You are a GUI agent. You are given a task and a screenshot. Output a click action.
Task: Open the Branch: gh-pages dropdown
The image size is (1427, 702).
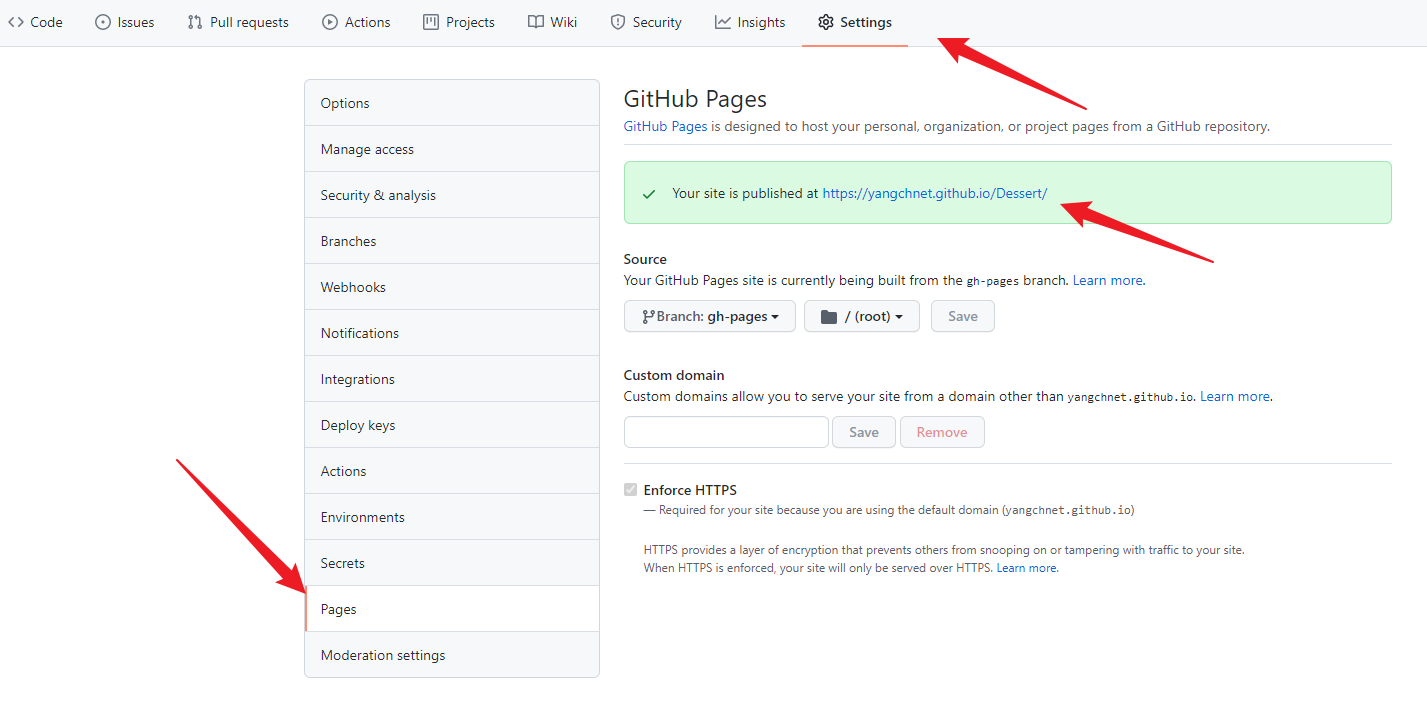coord(710,316)
